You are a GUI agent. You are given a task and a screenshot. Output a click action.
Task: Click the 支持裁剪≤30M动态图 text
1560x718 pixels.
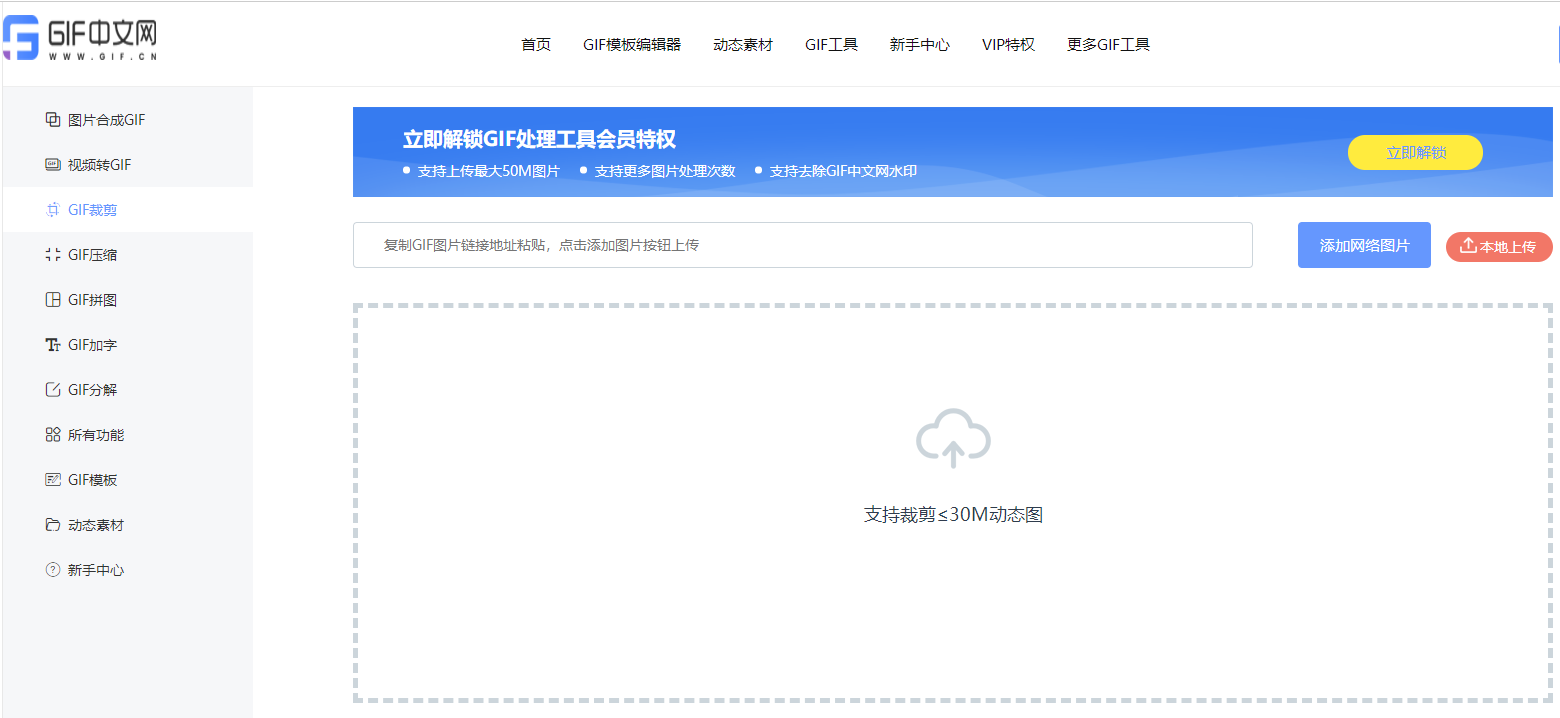pyautogui.click(x=953, y=515)
